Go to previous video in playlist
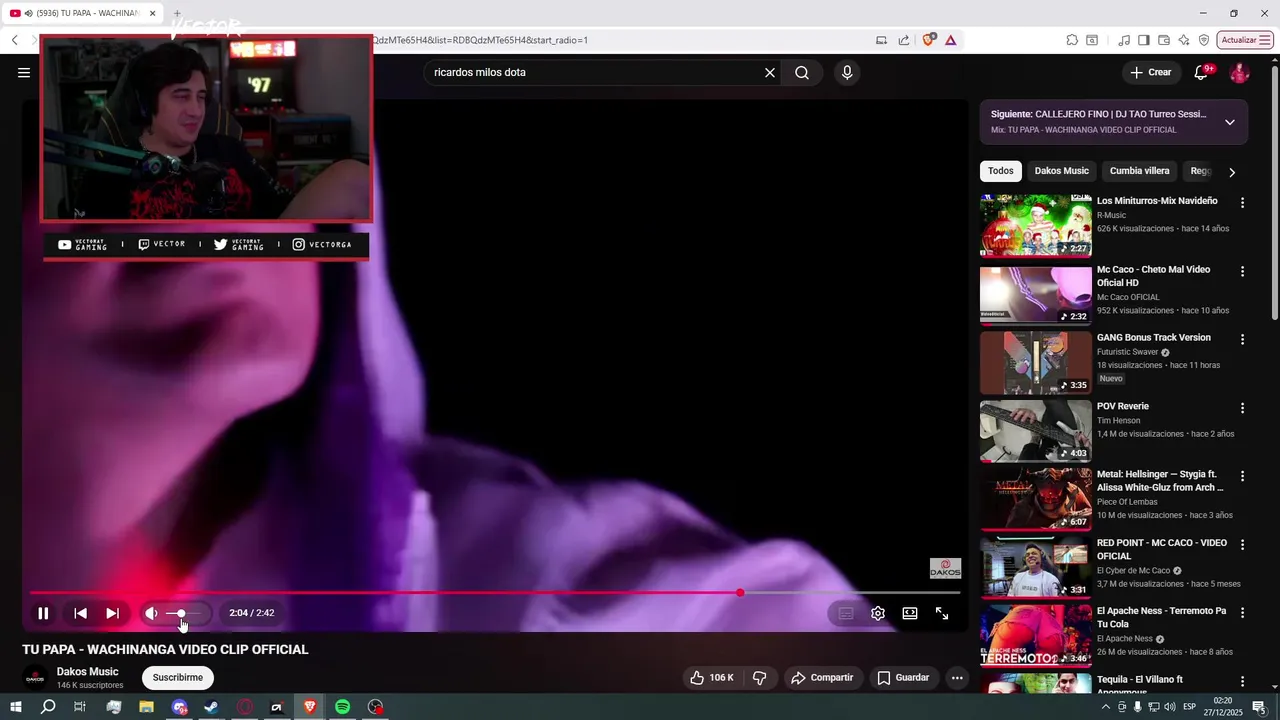The image size is (1280, 720). tap(80, 613)
